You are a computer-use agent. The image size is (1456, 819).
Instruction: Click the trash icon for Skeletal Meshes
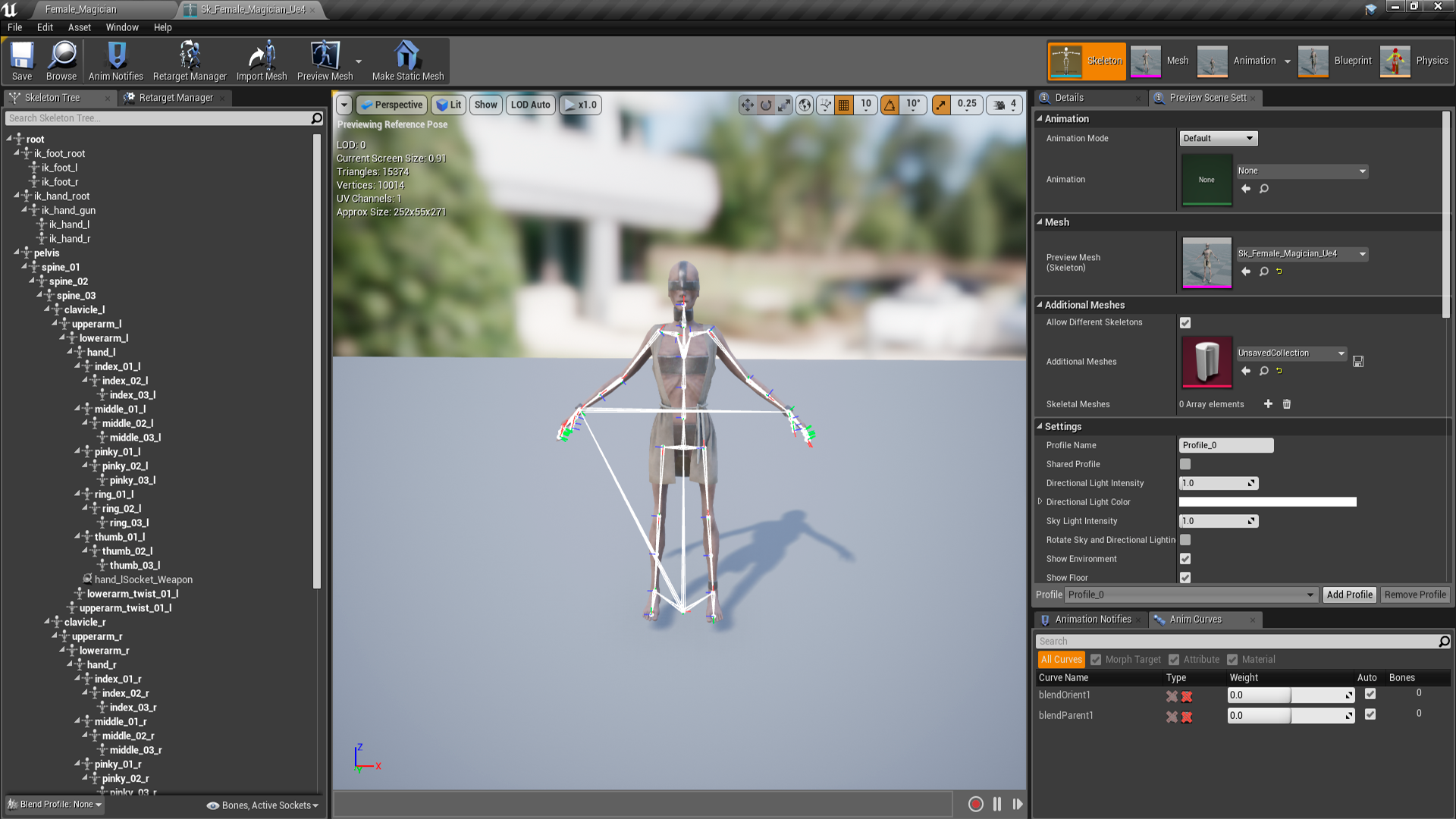(1287, 404)
